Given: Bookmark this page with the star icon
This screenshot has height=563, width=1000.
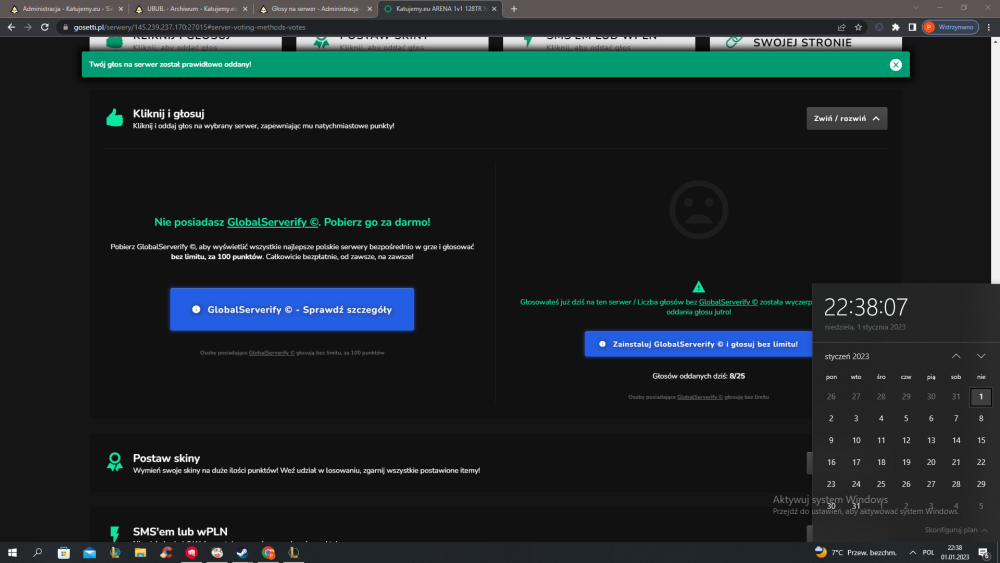Looking at the screenshot, I should 858,27.
